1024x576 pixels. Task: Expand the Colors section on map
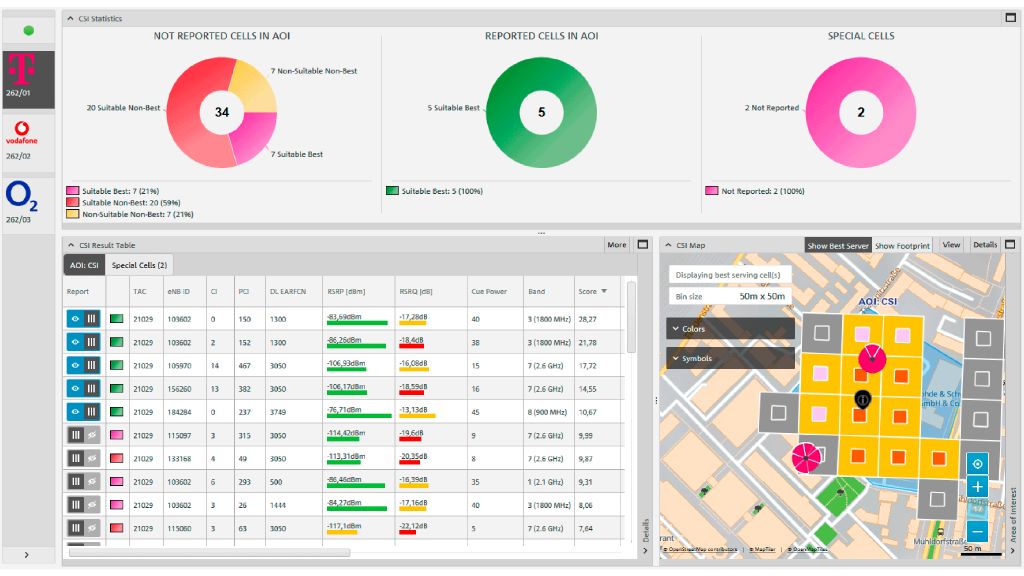[x=731, y=329]
